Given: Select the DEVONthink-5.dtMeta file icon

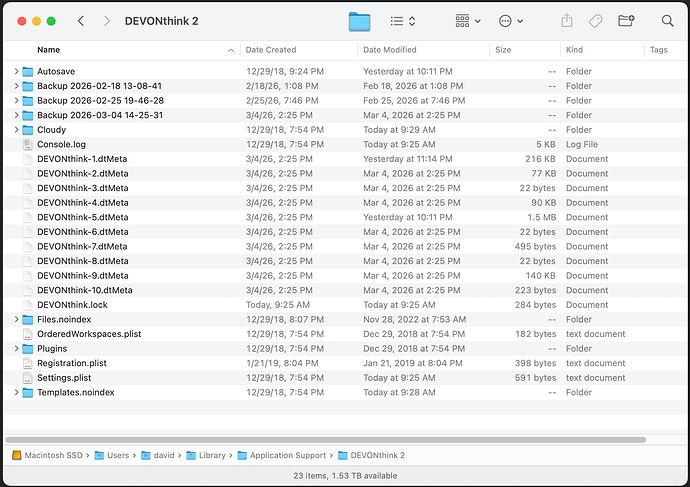Looking at the screenshot, I should point(28,217).
